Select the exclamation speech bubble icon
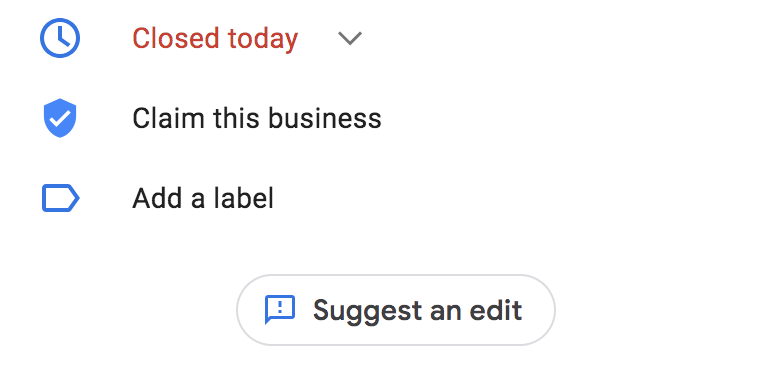Viewport: 782px width, 368px height. [279, 310]
